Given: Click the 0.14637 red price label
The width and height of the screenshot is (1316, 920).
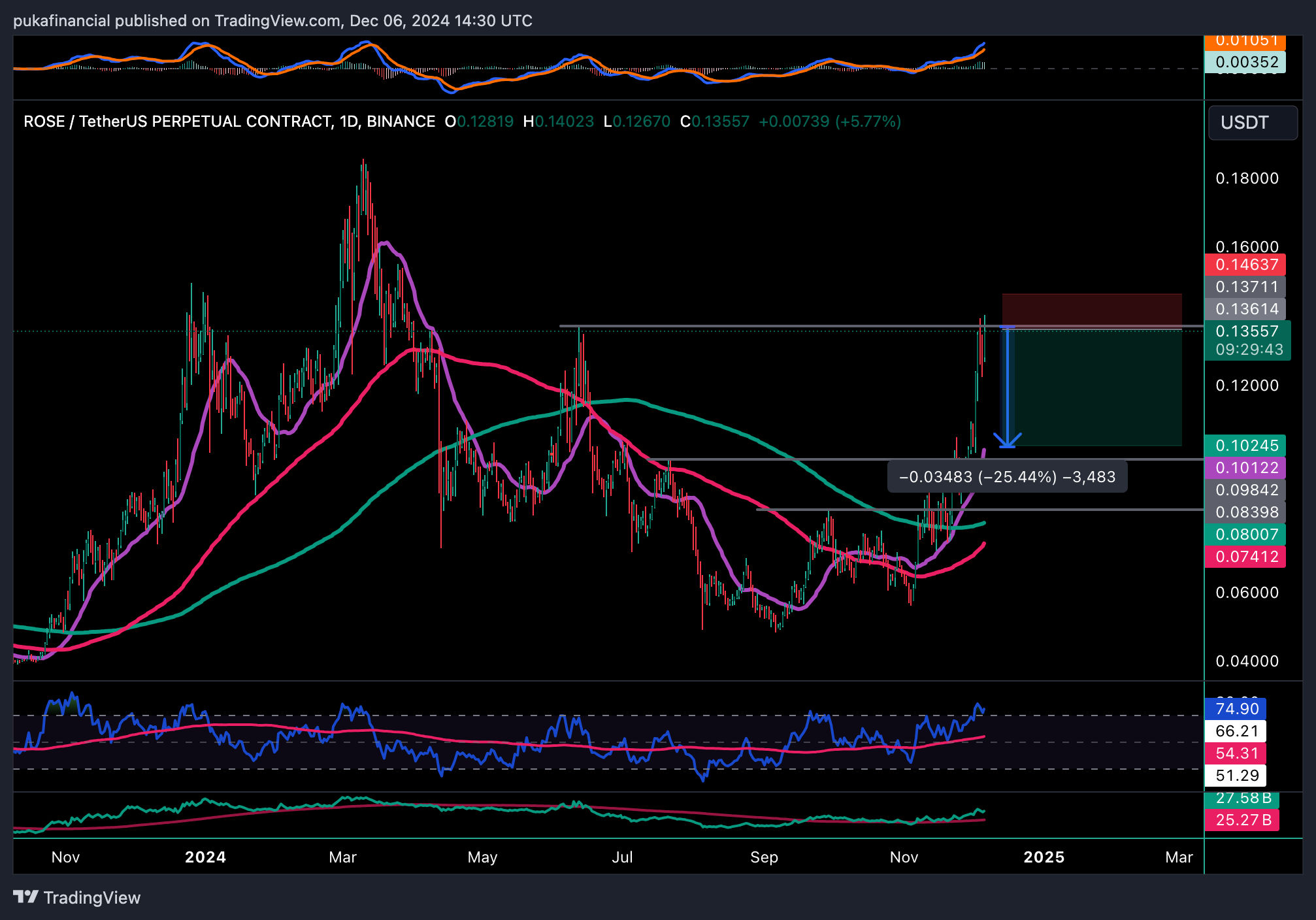Looking at the screenshot, I should pos(1245,265).
